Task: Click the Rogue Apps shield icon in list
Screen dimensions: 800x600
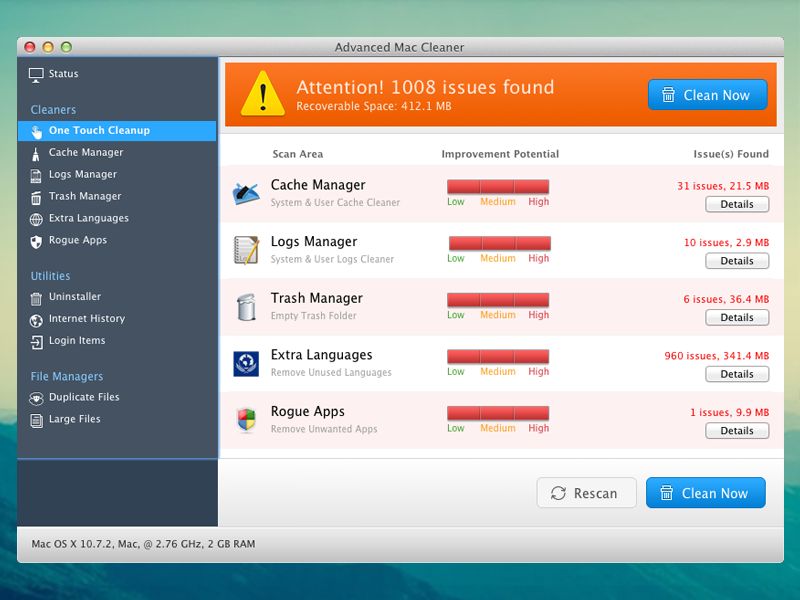Action: click(x=245, y=420)
